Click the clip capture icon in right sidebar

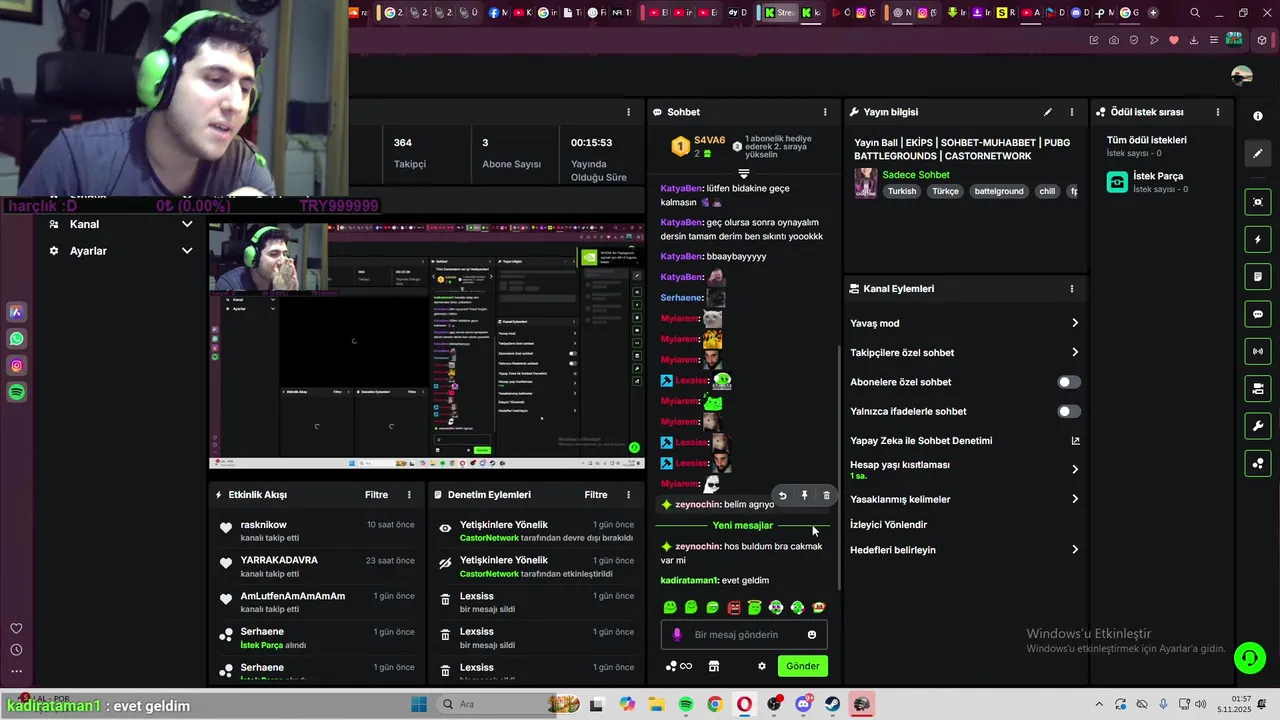tap(1258, 202)
